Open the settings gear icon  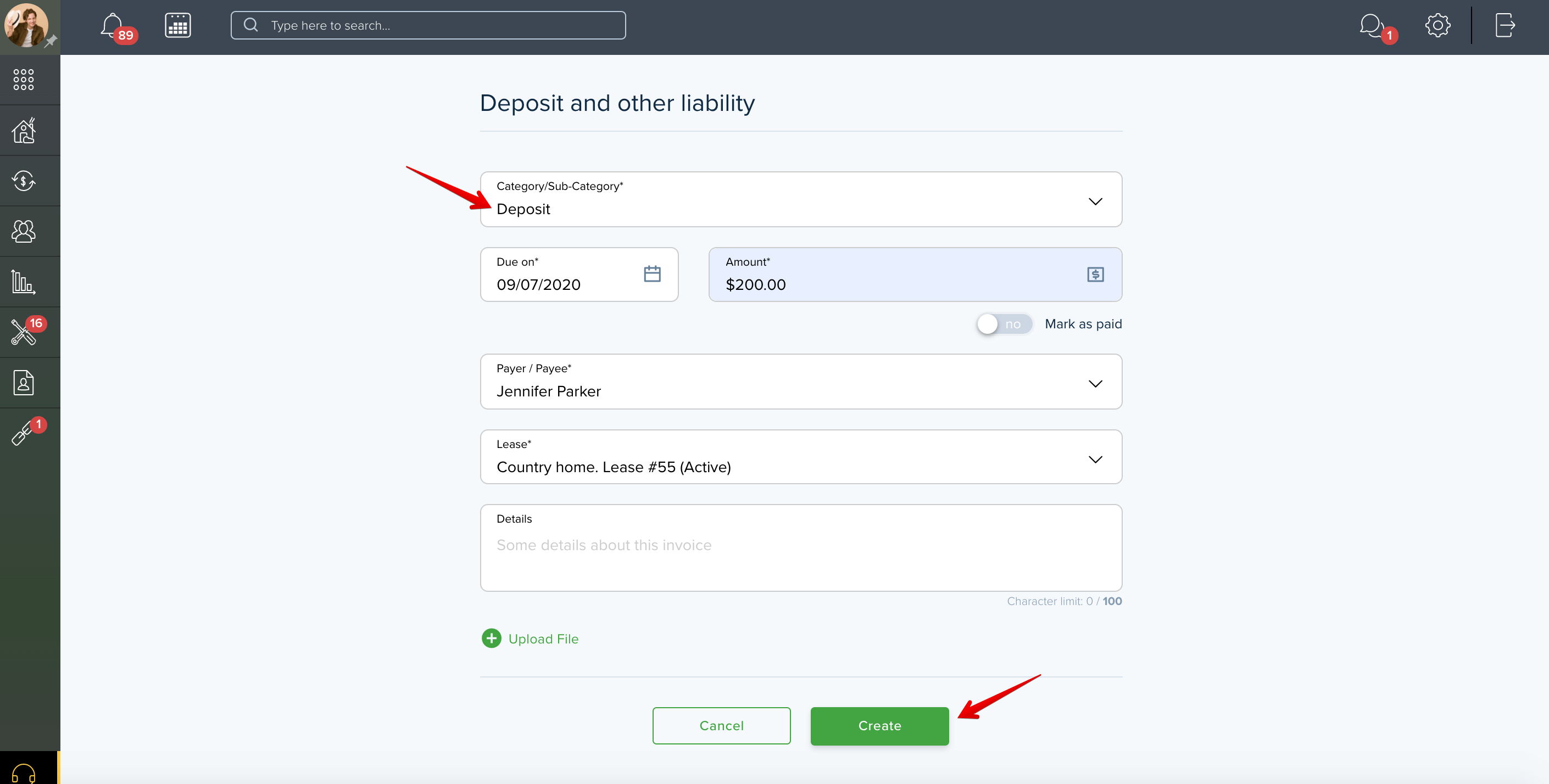1437,25
